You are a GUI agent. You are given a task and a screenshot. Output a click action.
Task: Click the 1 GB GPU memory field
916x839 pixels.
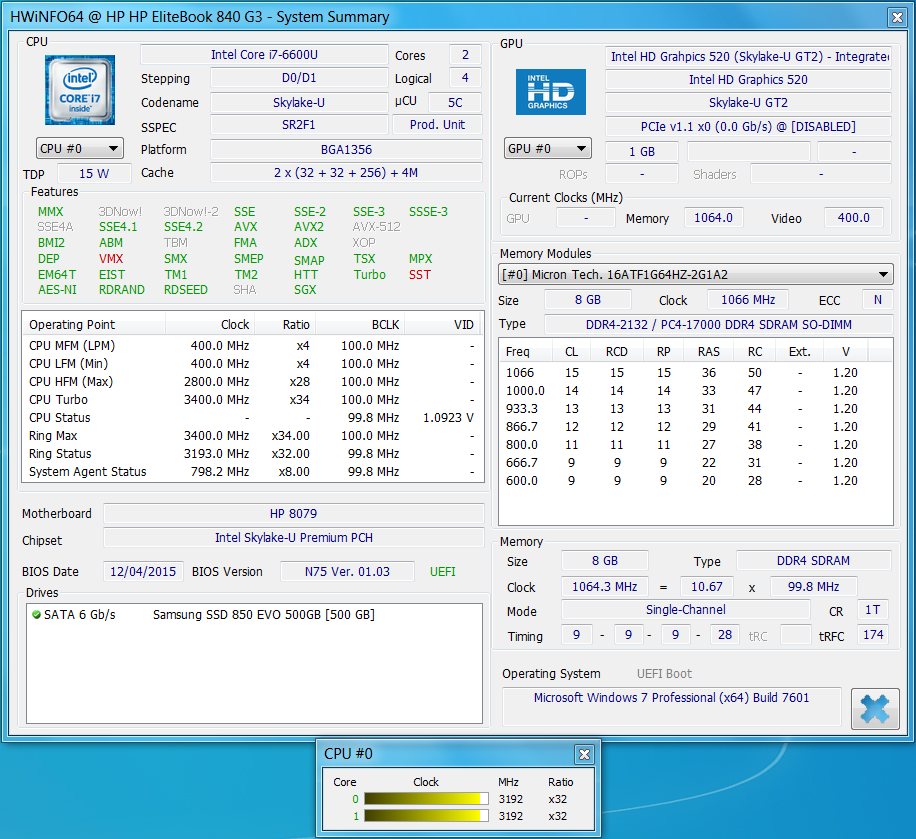point(642,151)
